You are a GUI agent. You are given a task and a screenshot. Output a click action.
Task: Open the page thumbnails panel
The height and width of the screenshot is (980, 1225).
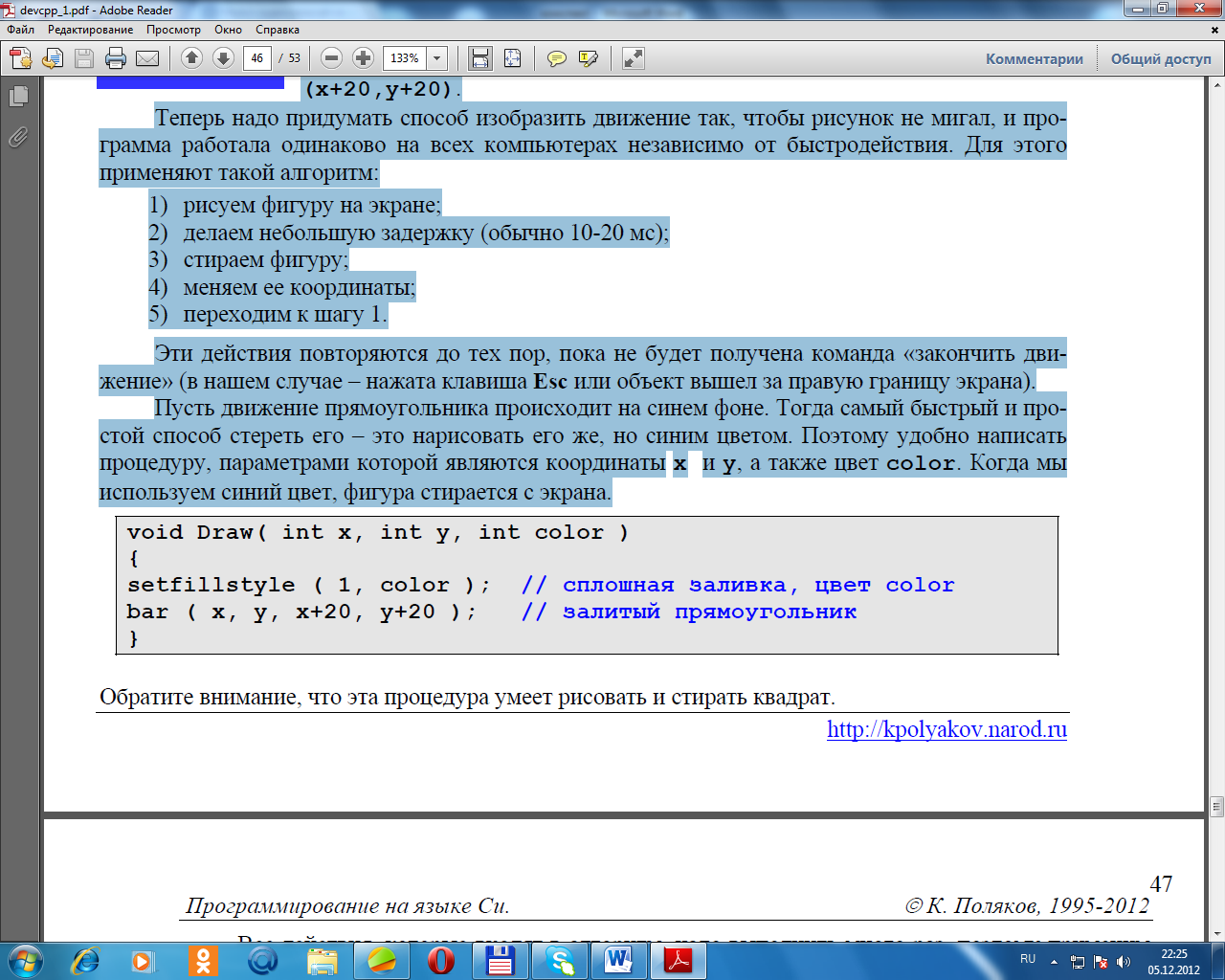[x=18, y=97]
